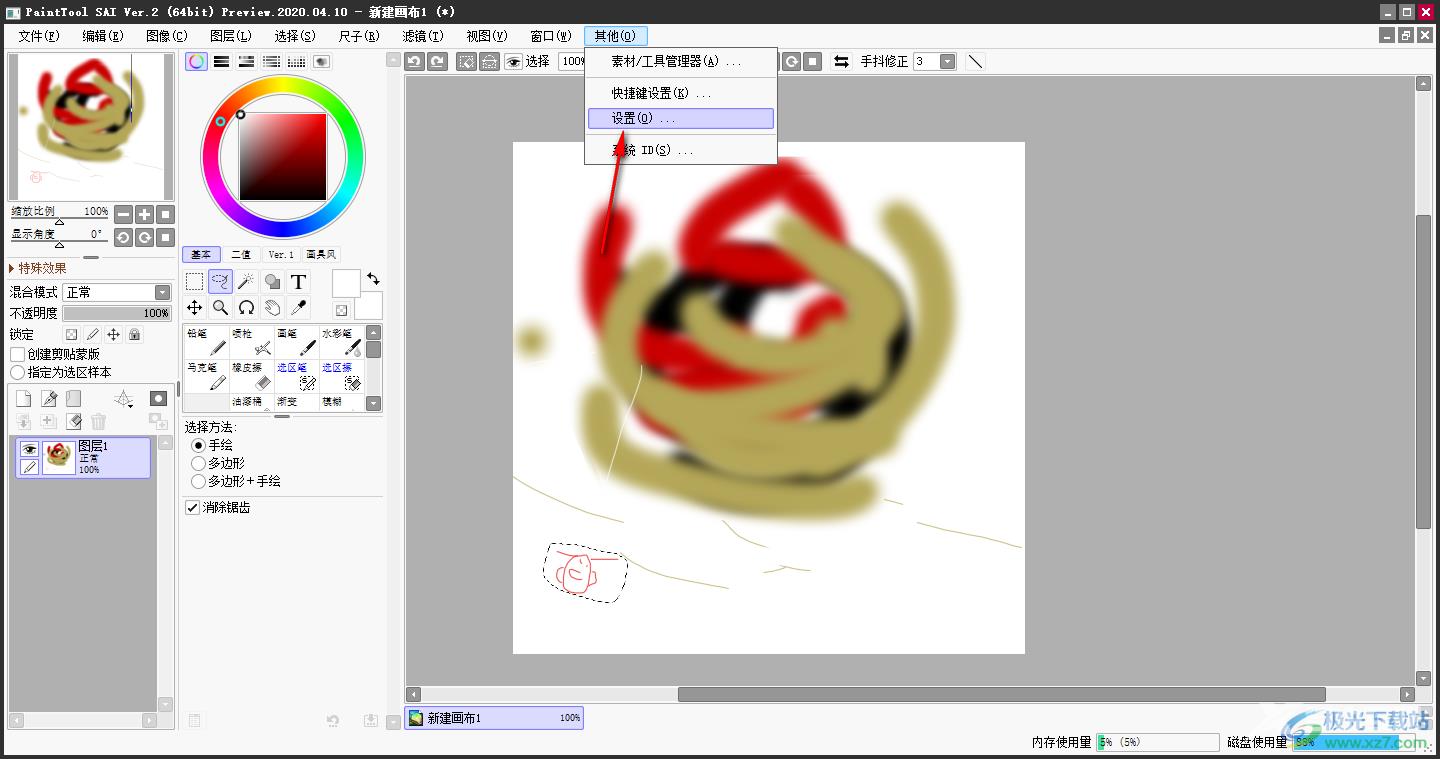This screenshot has height=759, width=1440.
Task: Switch to the 二值 tool tab
Action: [x=241, y=254]
